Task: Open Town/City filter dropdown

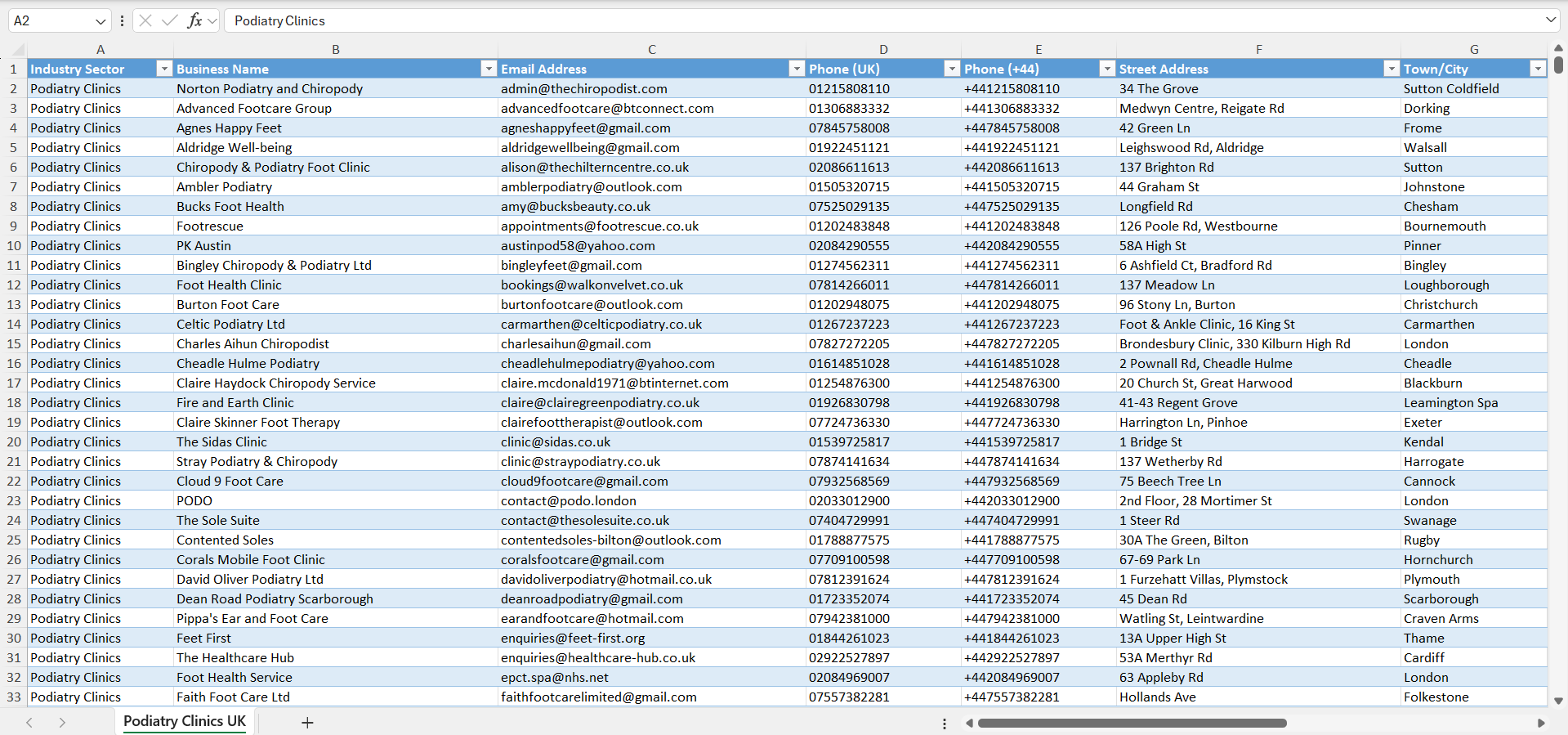Action: pyautogui.click(x=1538, y=69)
